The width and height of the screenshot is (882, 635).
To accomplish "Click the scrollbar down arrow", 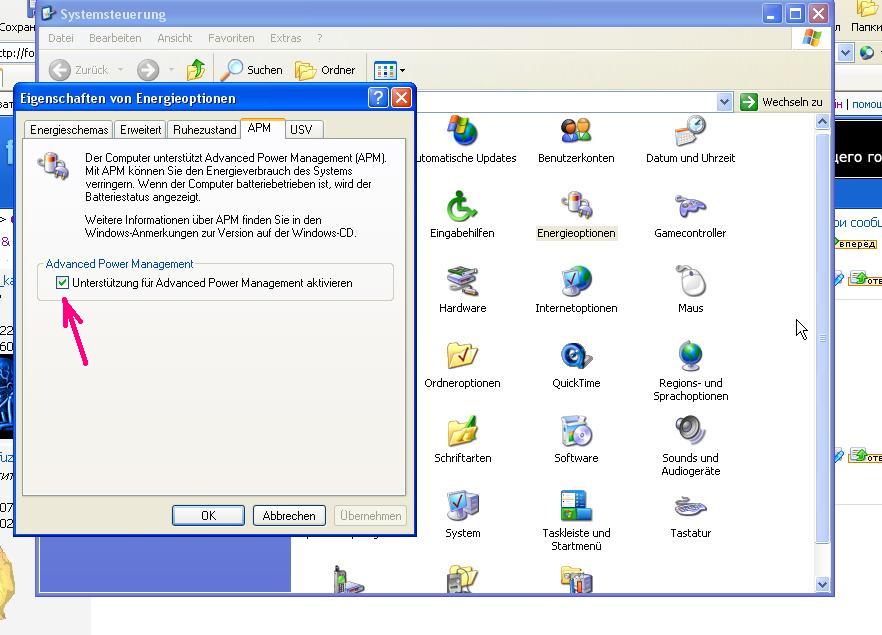I will (822, 584).
